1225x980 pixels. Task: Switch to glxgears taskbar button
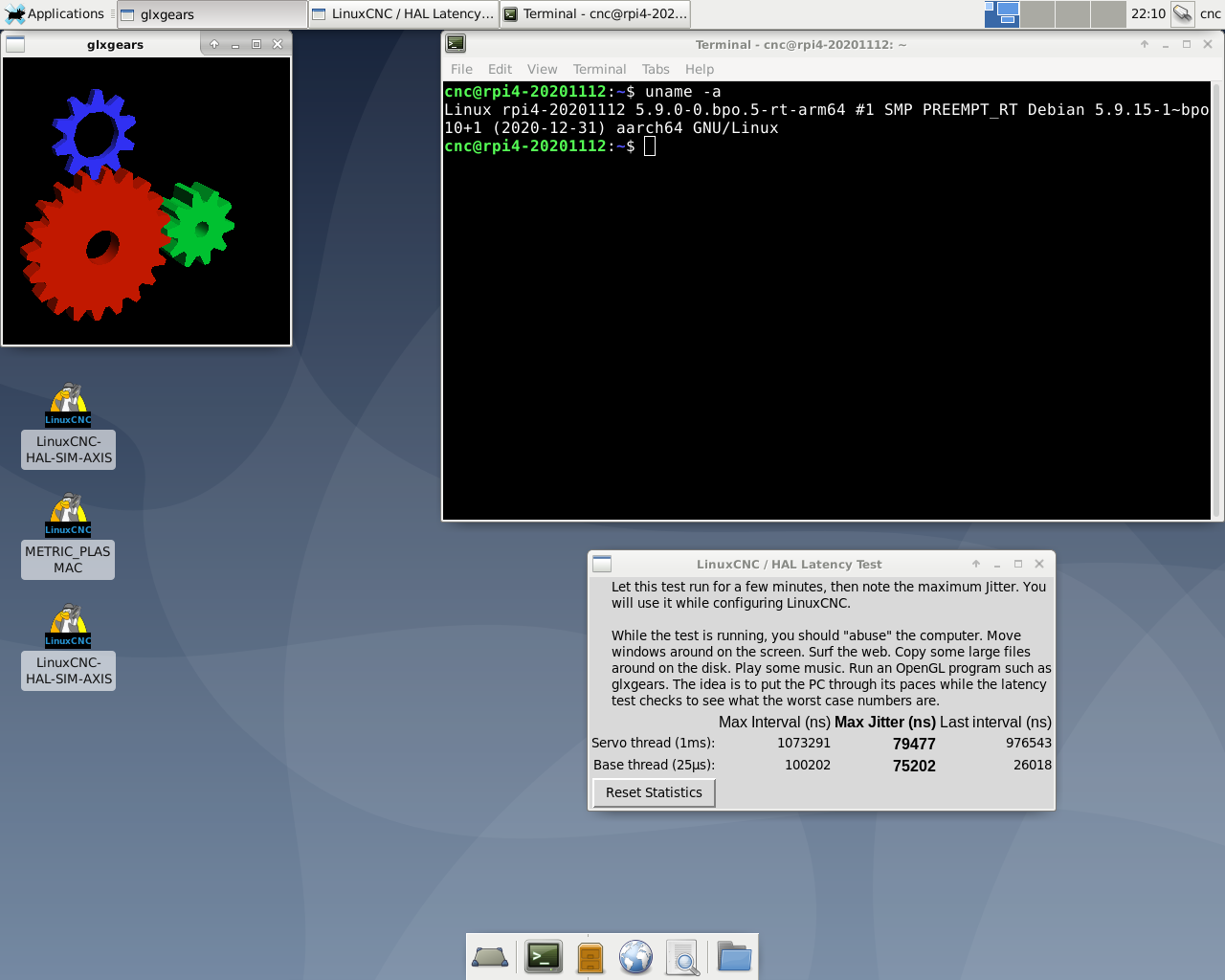(x=212, y=14)
